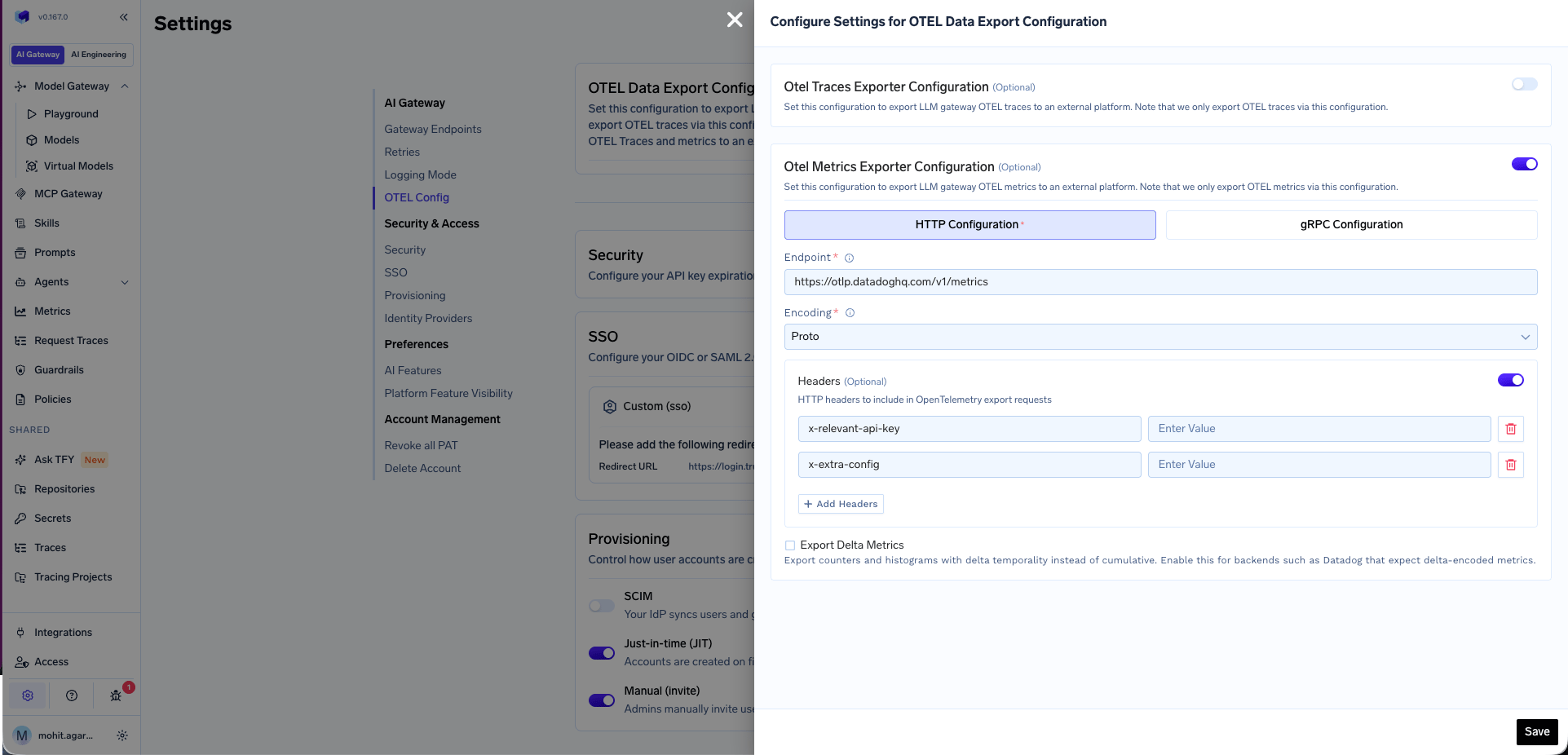Open Identity Providers settings section
This screenshot has width=1568, height=755.
click(x=428, y=318)
